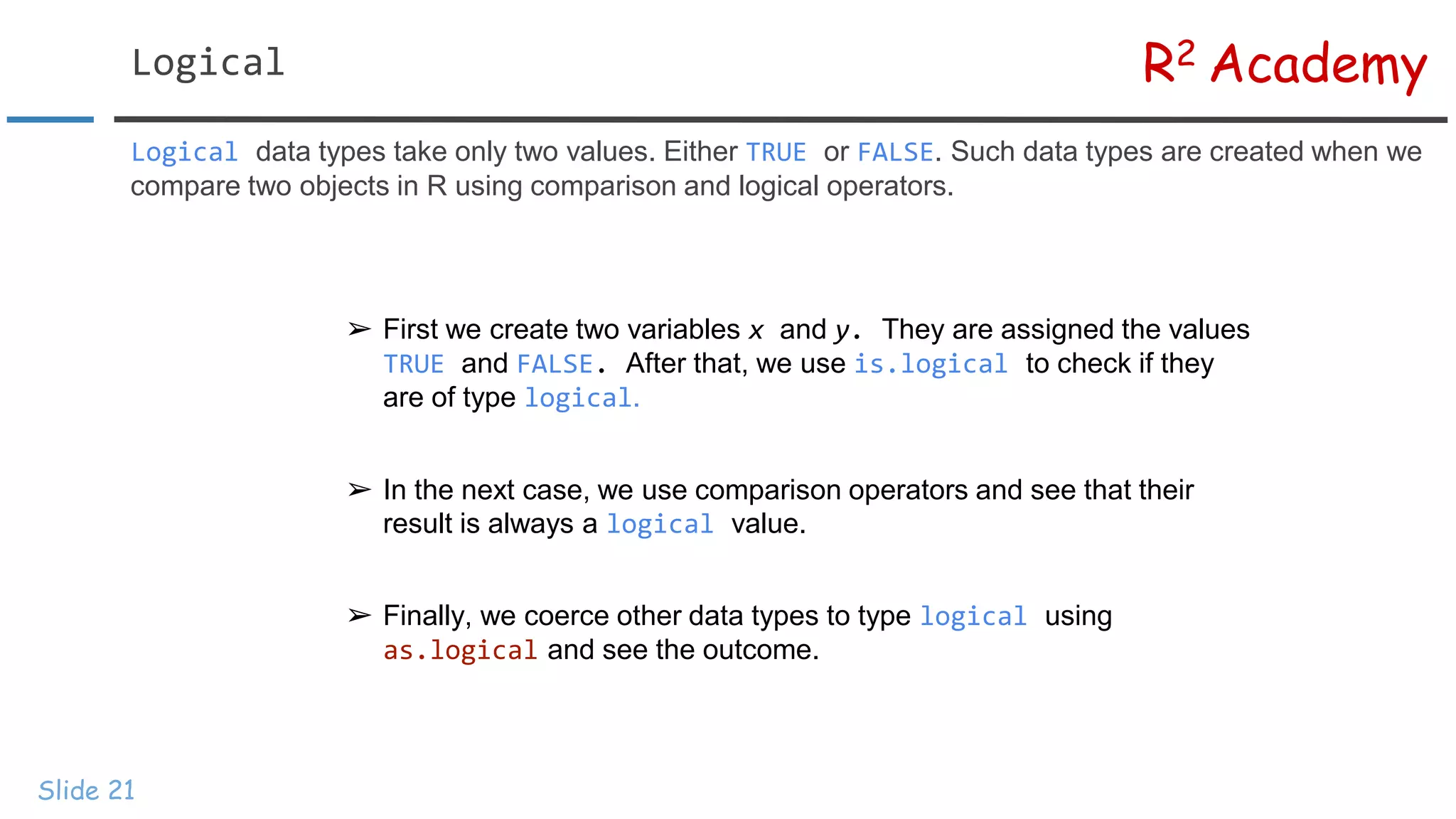Click the is.logical code text
Screen dimensions: 1456x819
point(931,364)
